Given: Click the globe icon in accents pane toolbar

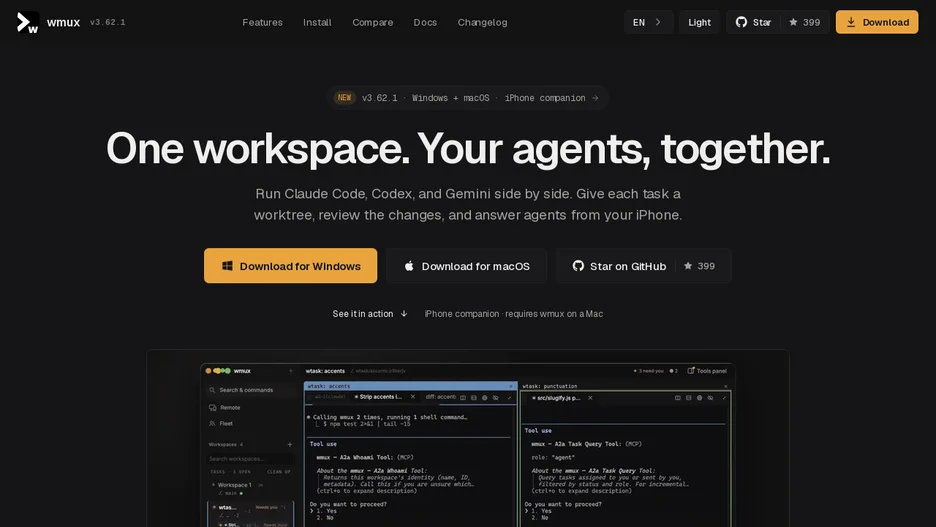Looking at the screenshot, I should pos(485,397).
